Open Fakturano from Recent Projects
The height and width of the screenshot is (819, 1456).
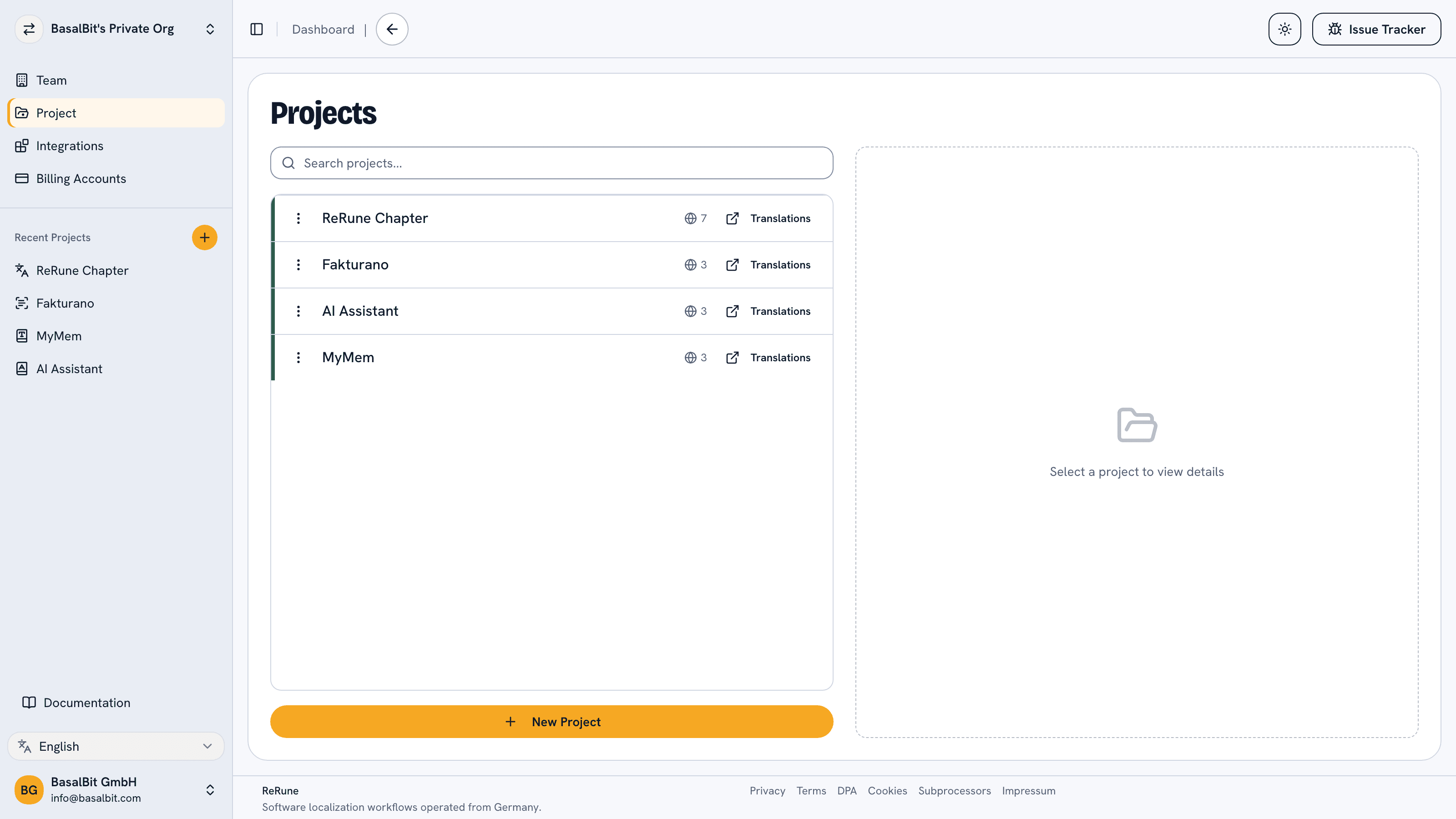[116, 303]
